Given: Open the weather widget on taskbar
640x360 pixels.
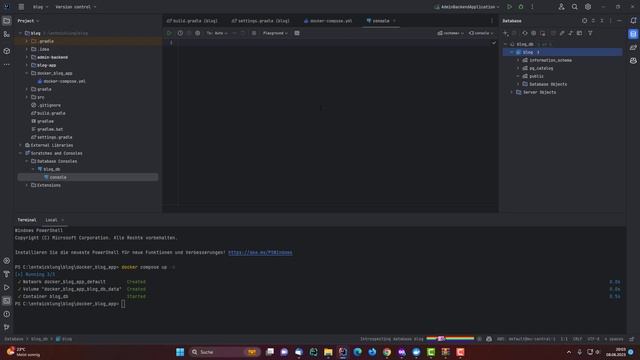Looking at the screenshot, I should [x=23, y=352].
